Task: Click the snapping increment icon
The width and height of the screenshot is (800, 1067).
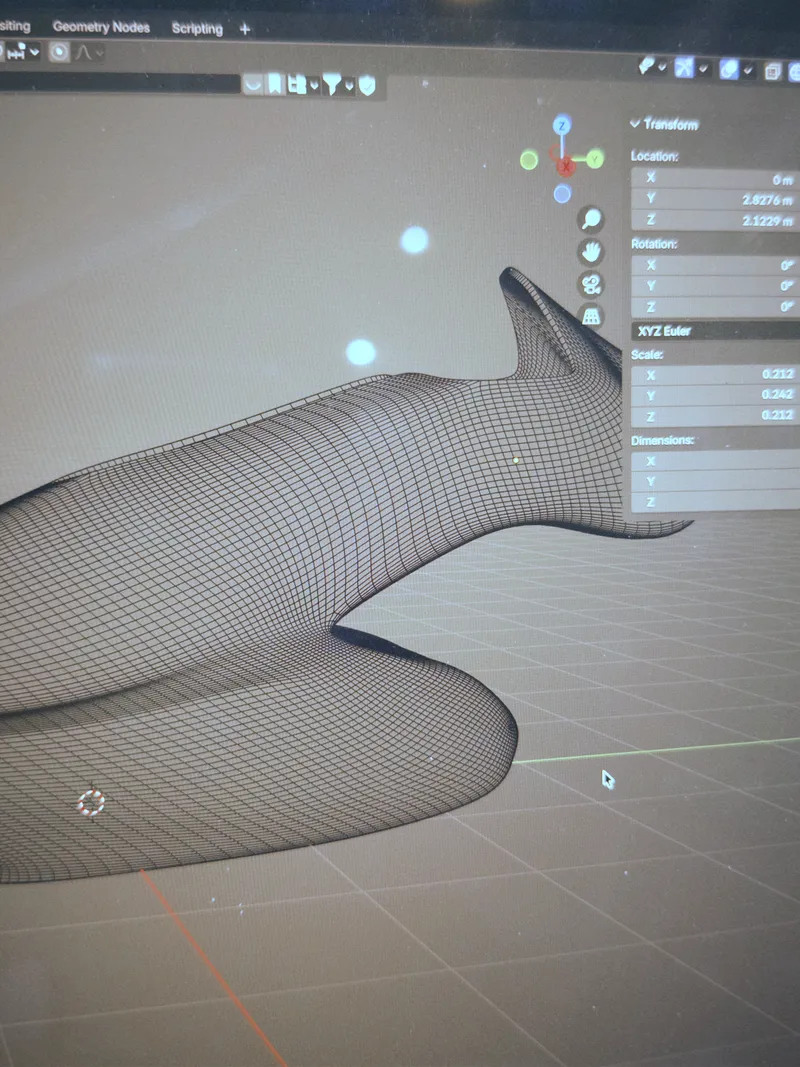Action: (x=16, y=51)
